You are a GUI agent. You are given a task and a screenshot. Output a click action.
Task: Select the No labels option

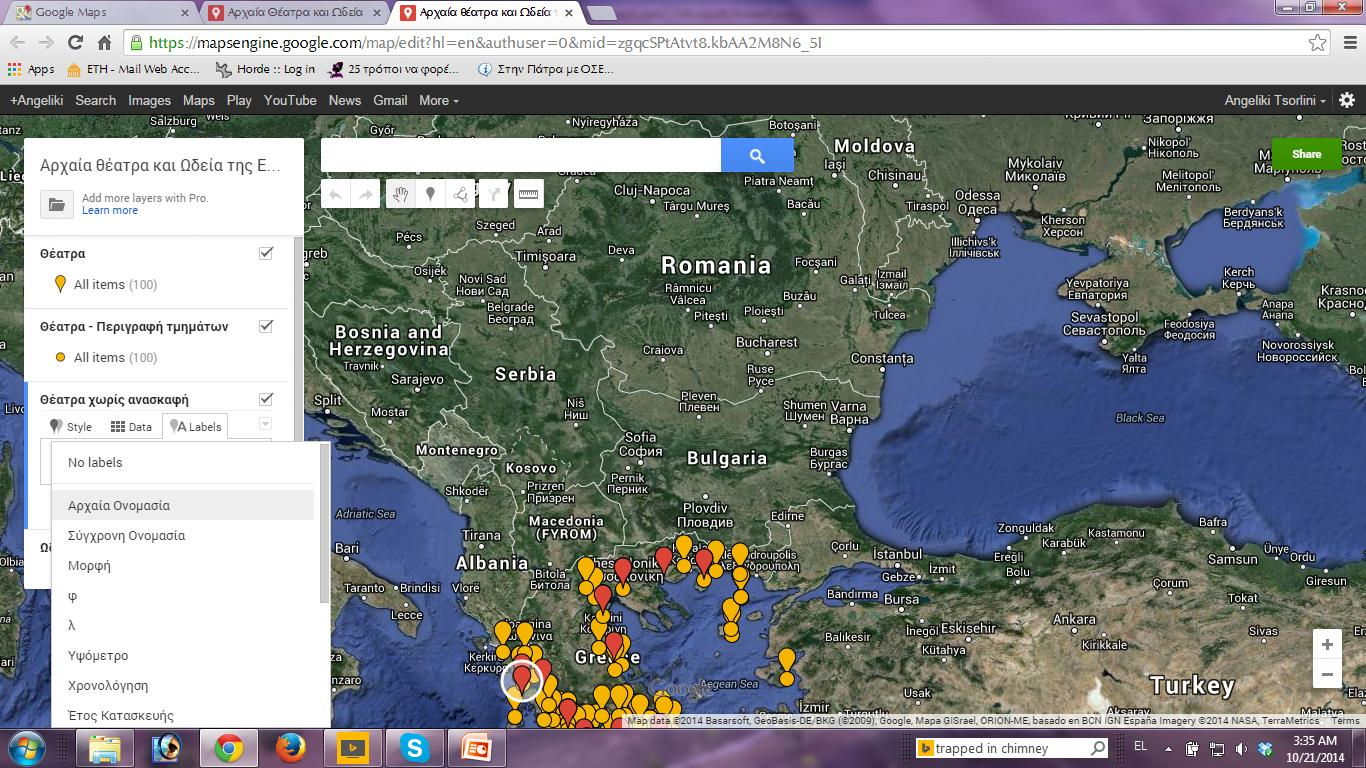click(183, 463)
